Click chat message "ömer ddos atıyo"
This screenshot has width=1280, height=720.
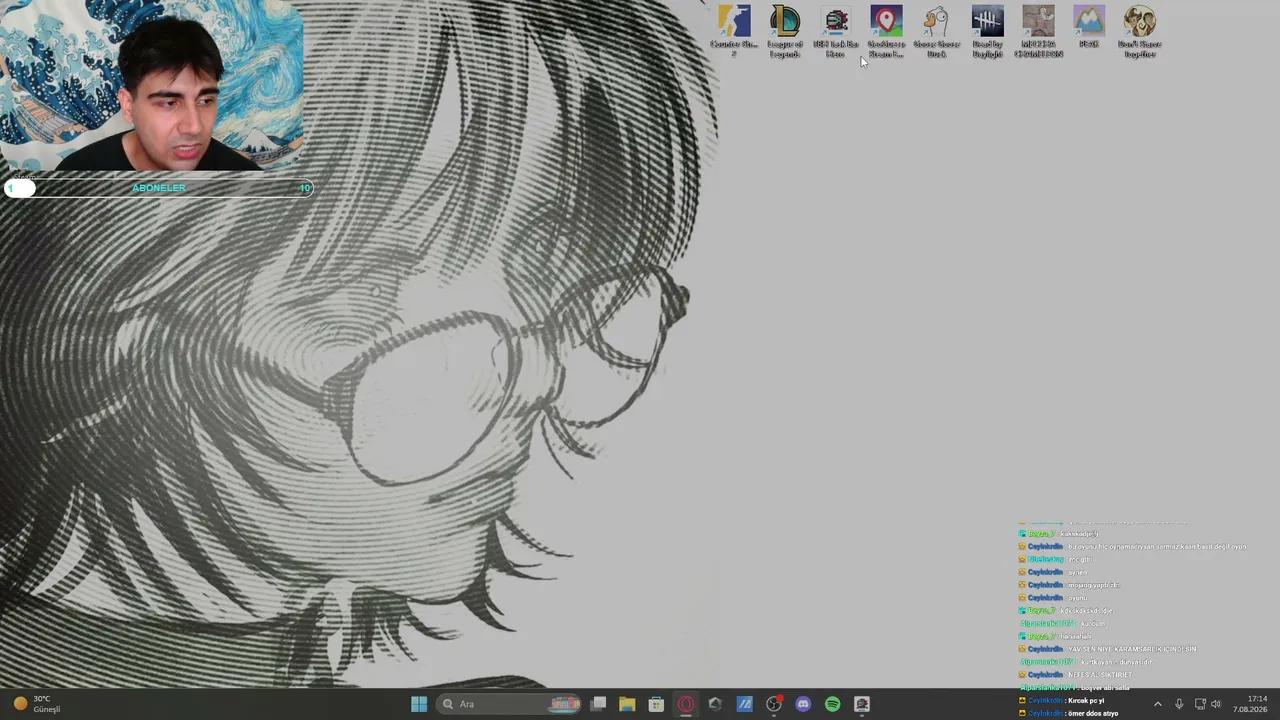[1093, 714]
